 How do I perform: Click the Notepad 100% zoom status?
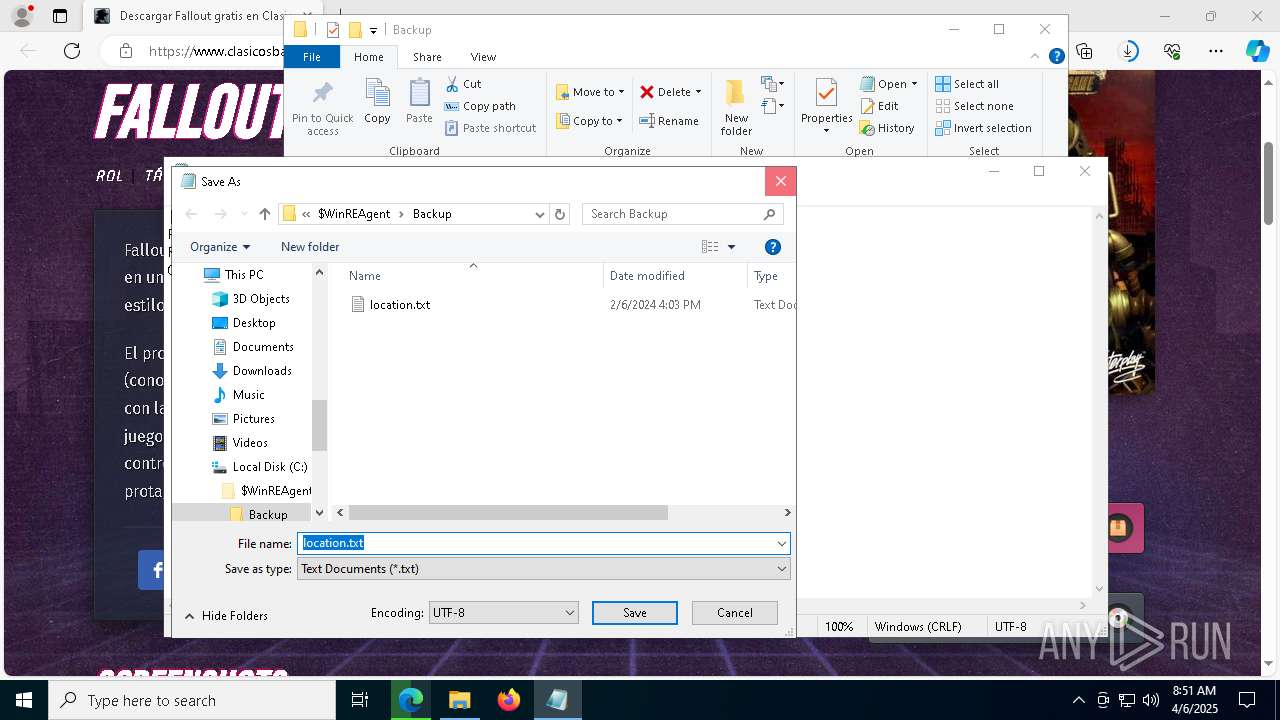point(839,627)
